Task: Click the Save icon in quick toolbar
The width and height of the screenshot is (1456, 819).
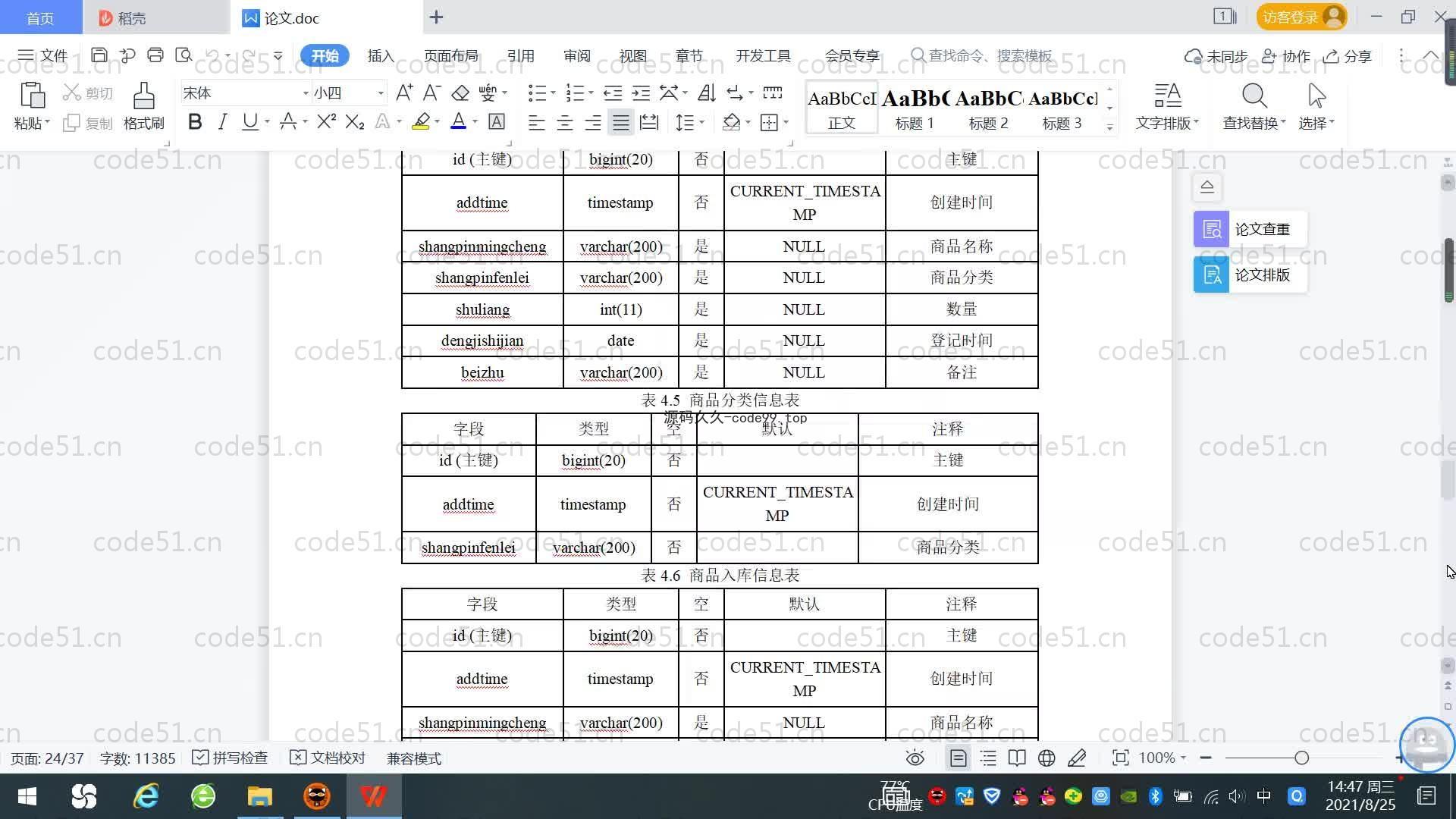Action: (99, 55)
